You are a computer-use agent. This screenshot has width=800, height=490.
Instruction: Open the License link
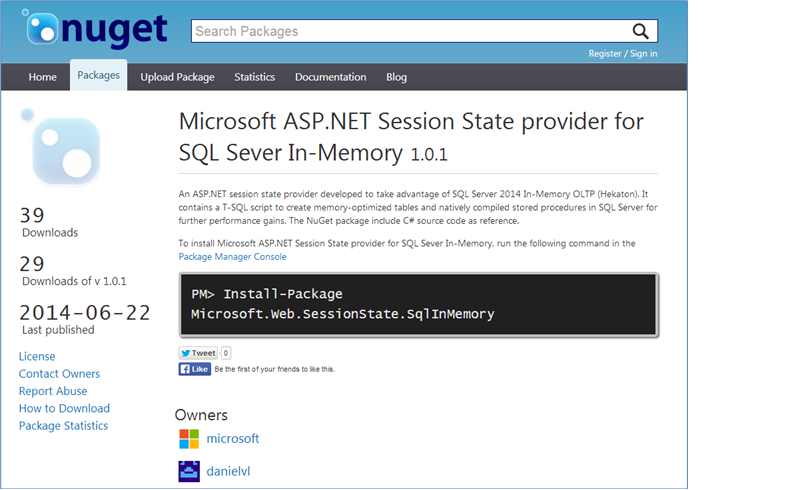[37, 356]
